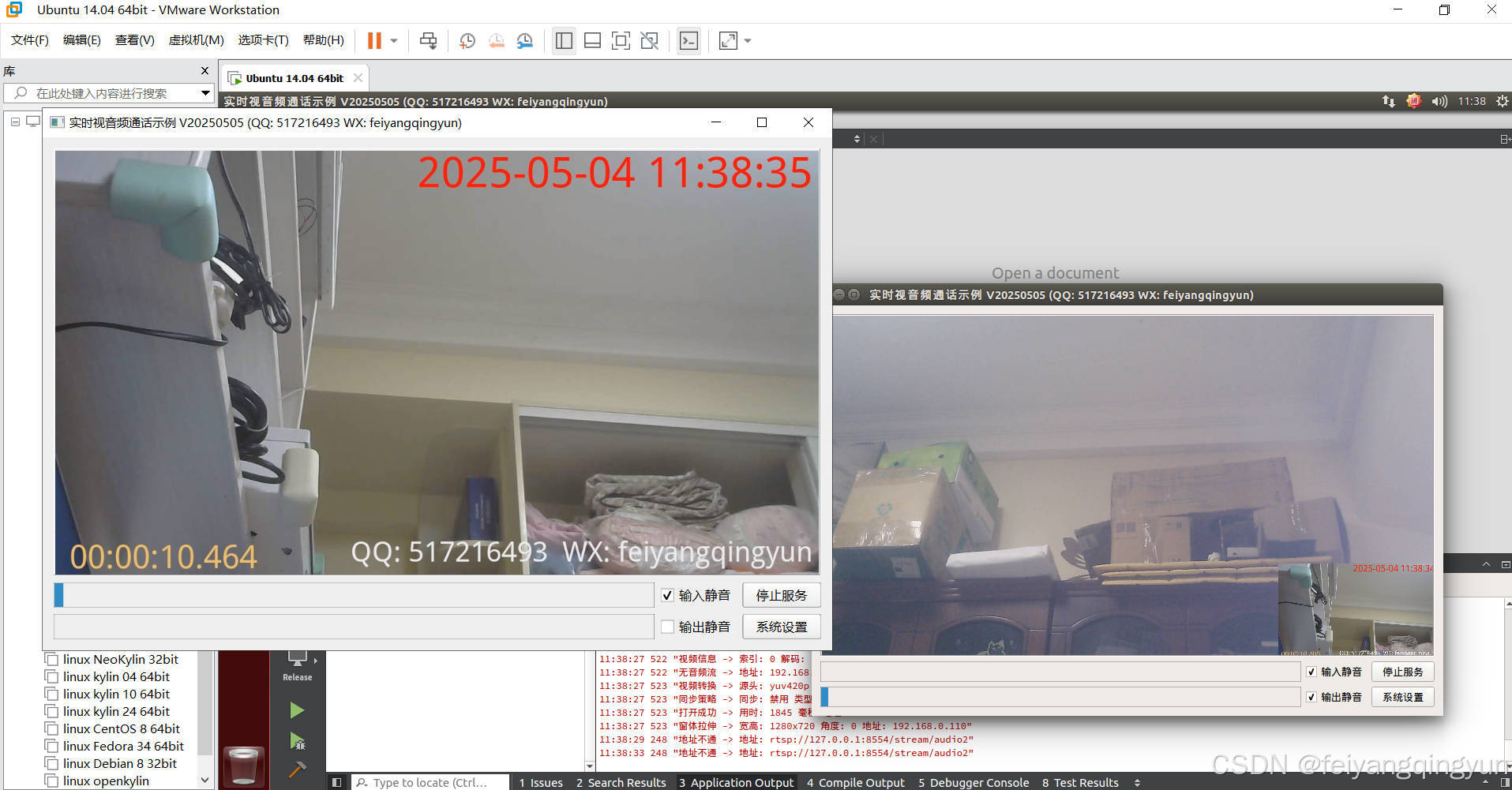The image size is (1512, 790).
Task: Pause the virtual machine with the orange button
Action: coord(374,40)
